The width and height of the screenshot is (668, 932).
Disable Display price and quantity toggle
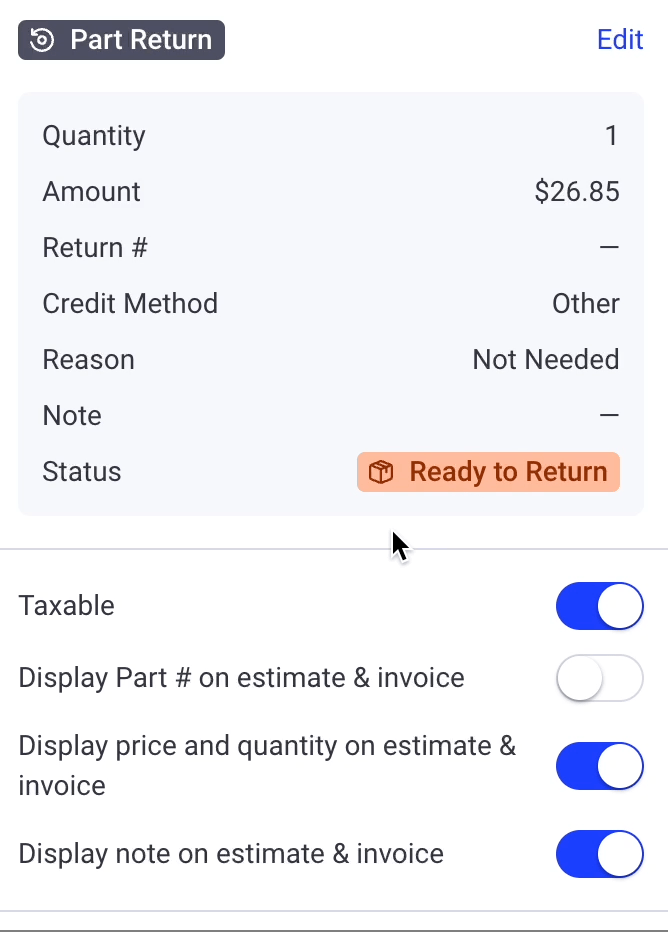point(600,766)
